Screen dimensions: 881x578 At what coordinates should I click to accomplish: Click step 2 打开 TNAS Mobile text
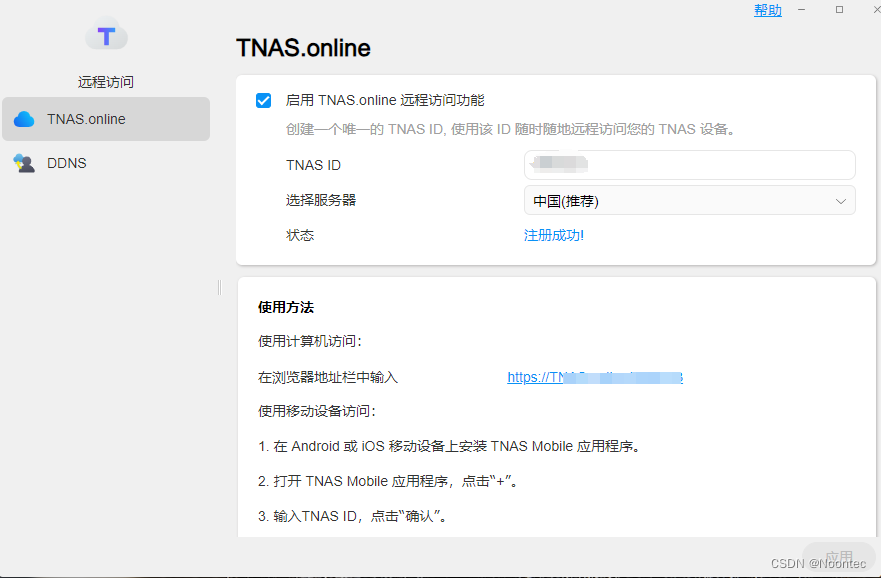pyautogui.click(x=388, y=481)
